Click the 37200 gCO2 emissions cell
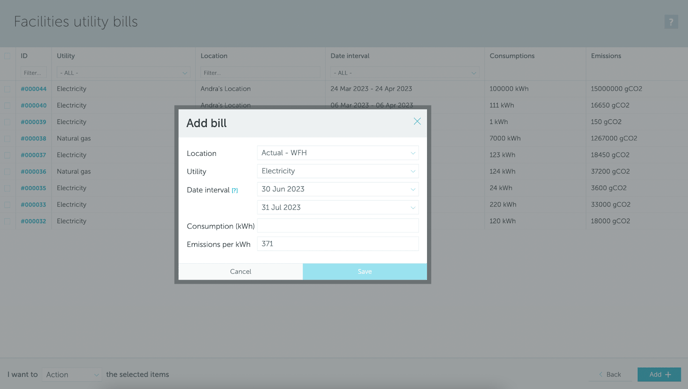Screen dimensions: 688x389 [610, 171]
